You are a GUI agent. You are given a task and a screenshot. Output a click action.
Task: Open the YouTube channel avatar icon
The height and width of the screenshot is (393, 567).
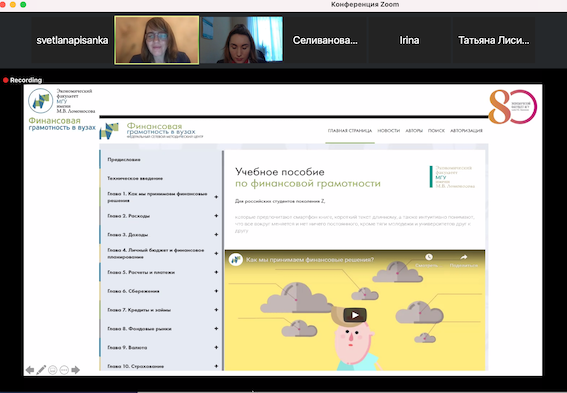click(236, 260)
